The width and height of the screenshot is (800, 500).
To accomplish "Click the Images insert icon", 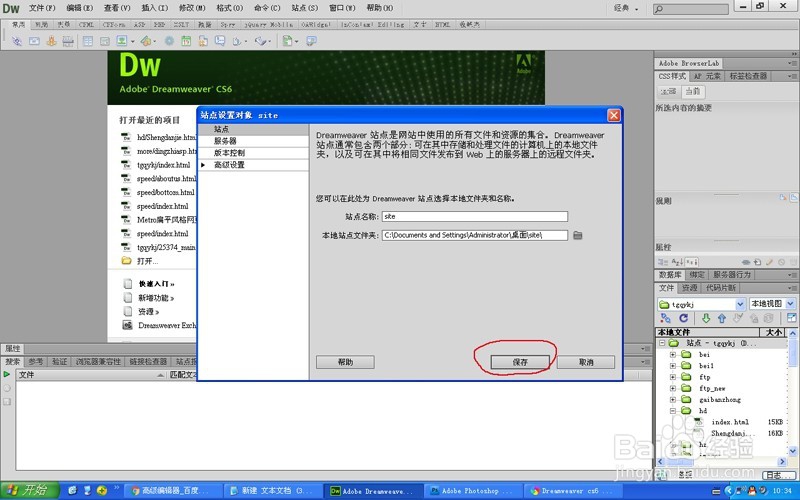I will tap(122, 41).
